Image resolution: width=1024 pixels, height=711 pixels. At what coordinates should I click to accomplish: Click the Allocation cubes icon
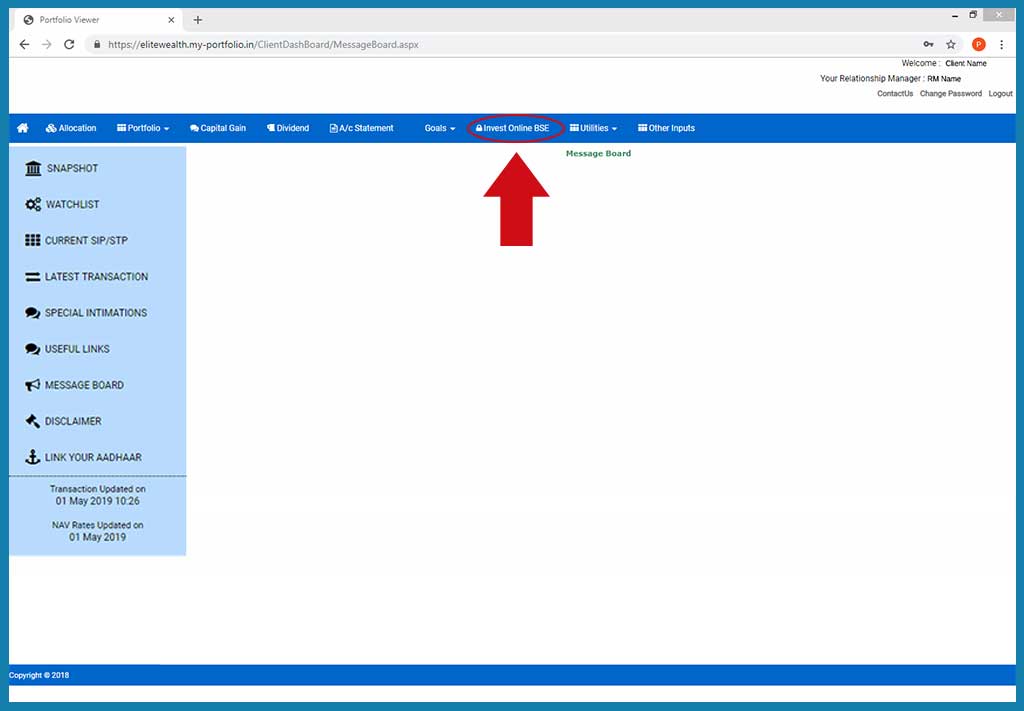coord(51,128)
